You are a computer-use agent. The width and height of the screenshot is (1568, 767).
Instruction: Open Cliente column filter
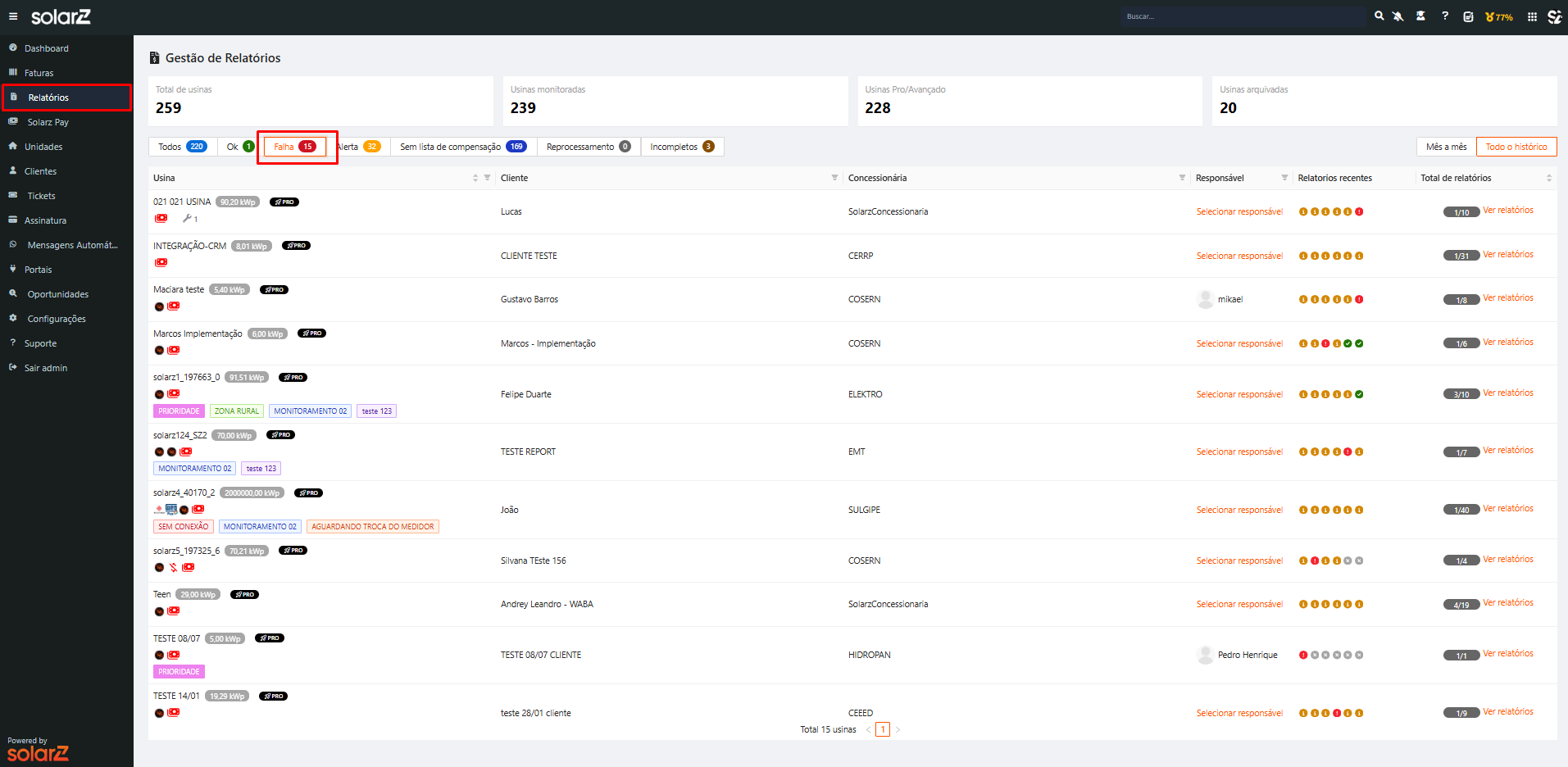pyautogui.click(x=834, y=178)
